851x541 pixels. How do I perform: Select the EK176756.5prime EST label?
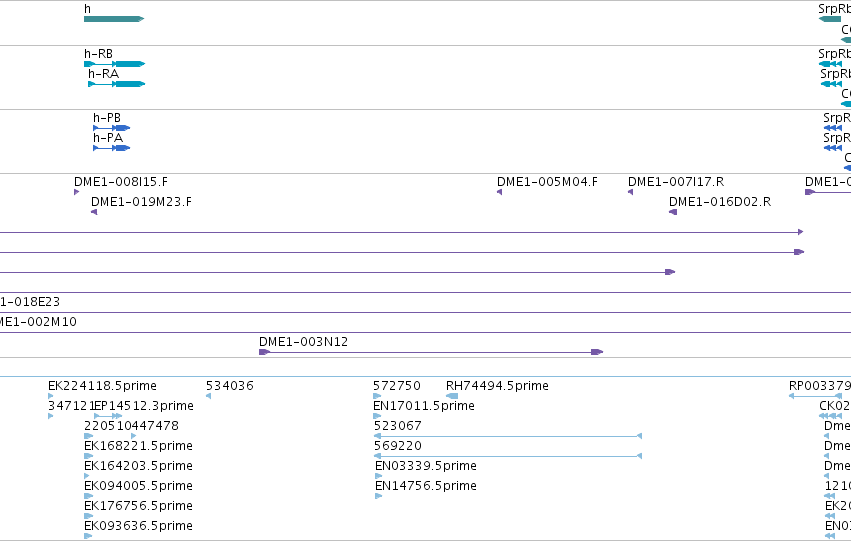(x=138, y=506)
